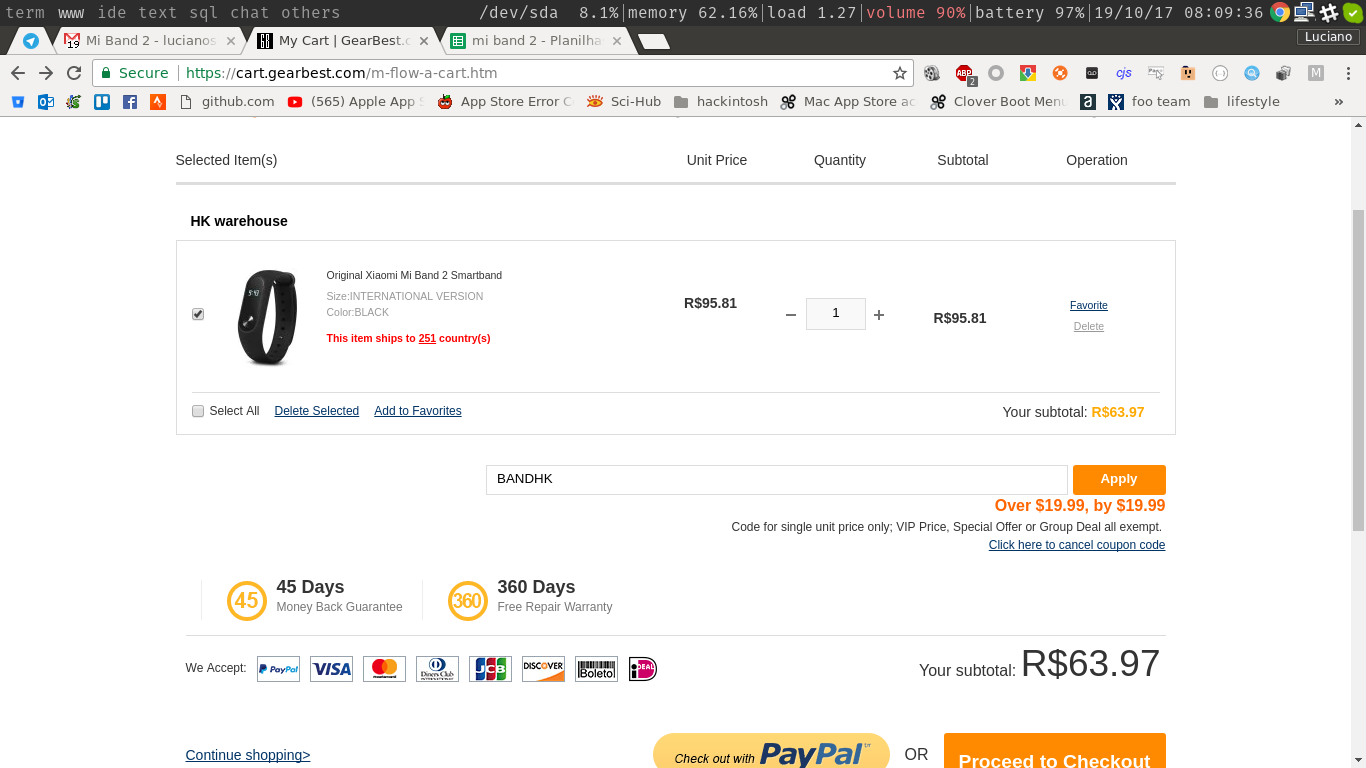
Task: Click Proceed to Checkout button
Action: click(x=1054, y=751)
